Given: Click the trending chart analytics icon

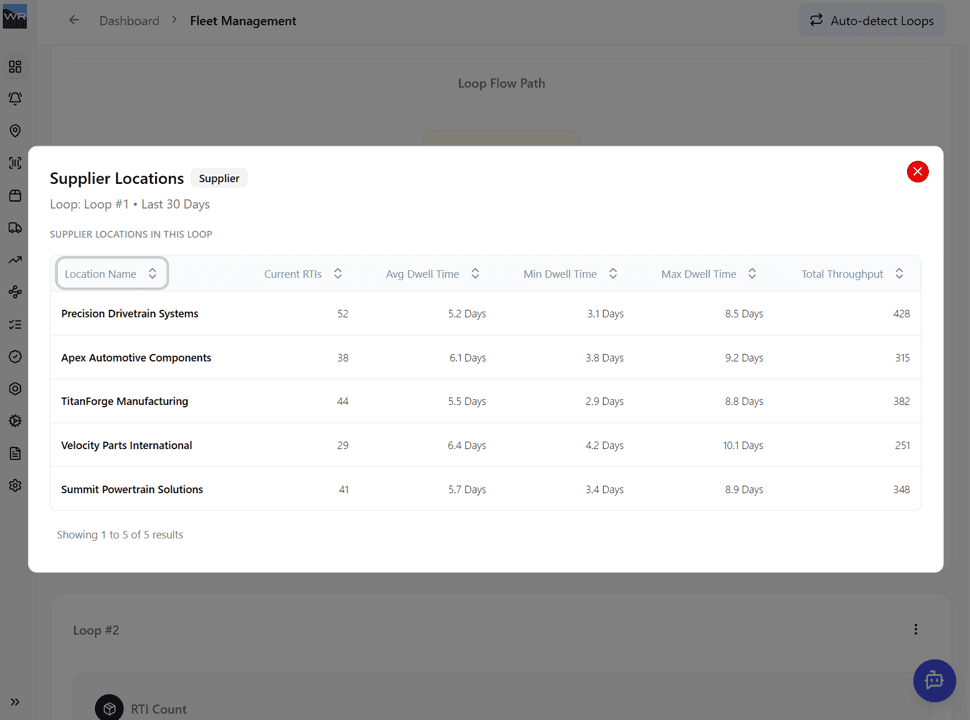Looking at the screenshot, I should pyautogui.click(x=15, y=260).
